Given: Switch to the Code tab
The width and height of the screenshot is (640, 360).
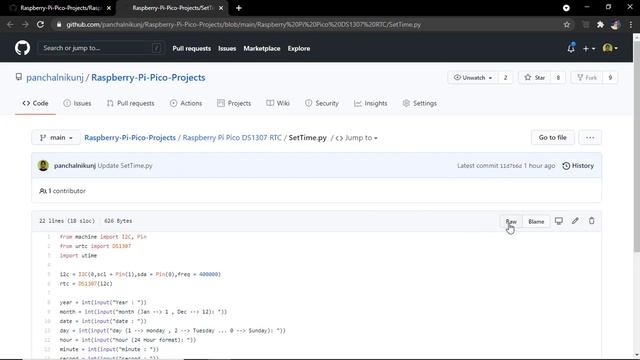Looking at the screenshot, I should [36, 103].
